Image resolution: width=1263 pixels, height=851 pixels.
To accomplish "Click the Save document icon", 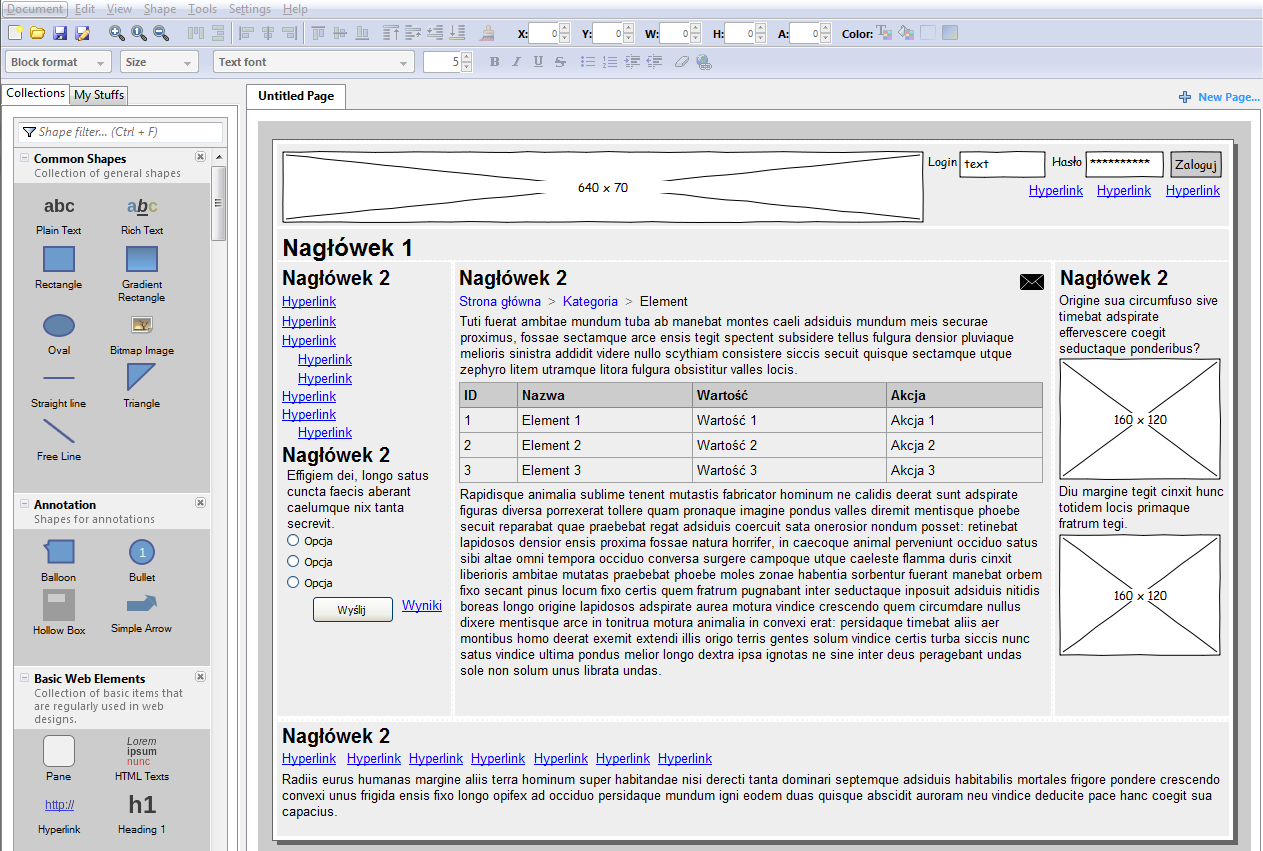I will [60, 33].
